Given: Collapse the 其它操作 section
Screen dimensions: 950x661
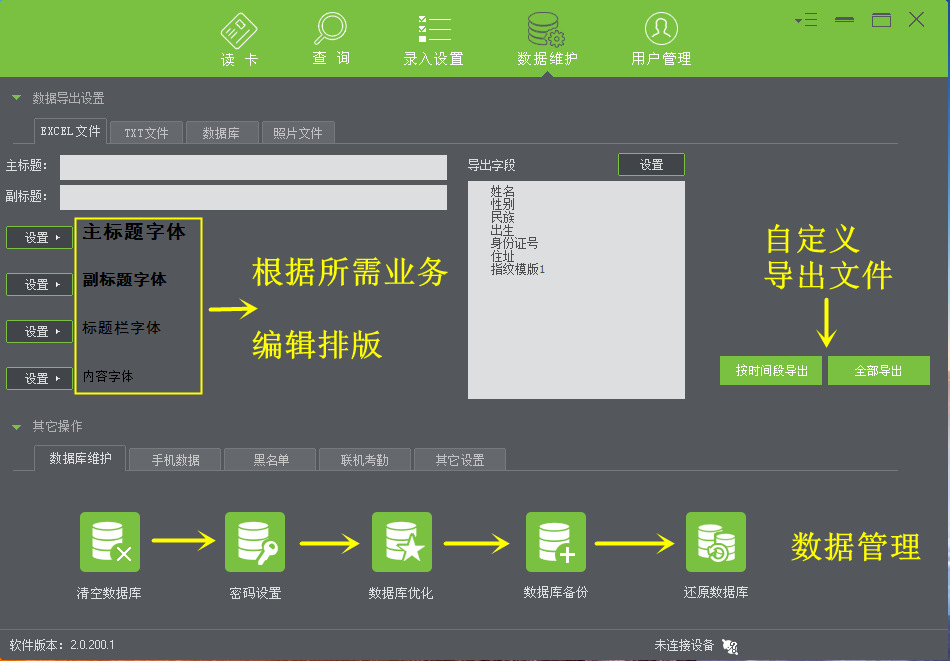Looking at the screenshot, I should pyautogui.click(x=14, y=425).
